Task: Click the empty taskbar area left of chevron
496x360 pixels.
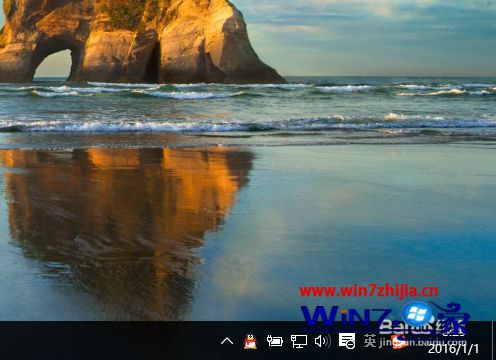Action: click(107, 341)
